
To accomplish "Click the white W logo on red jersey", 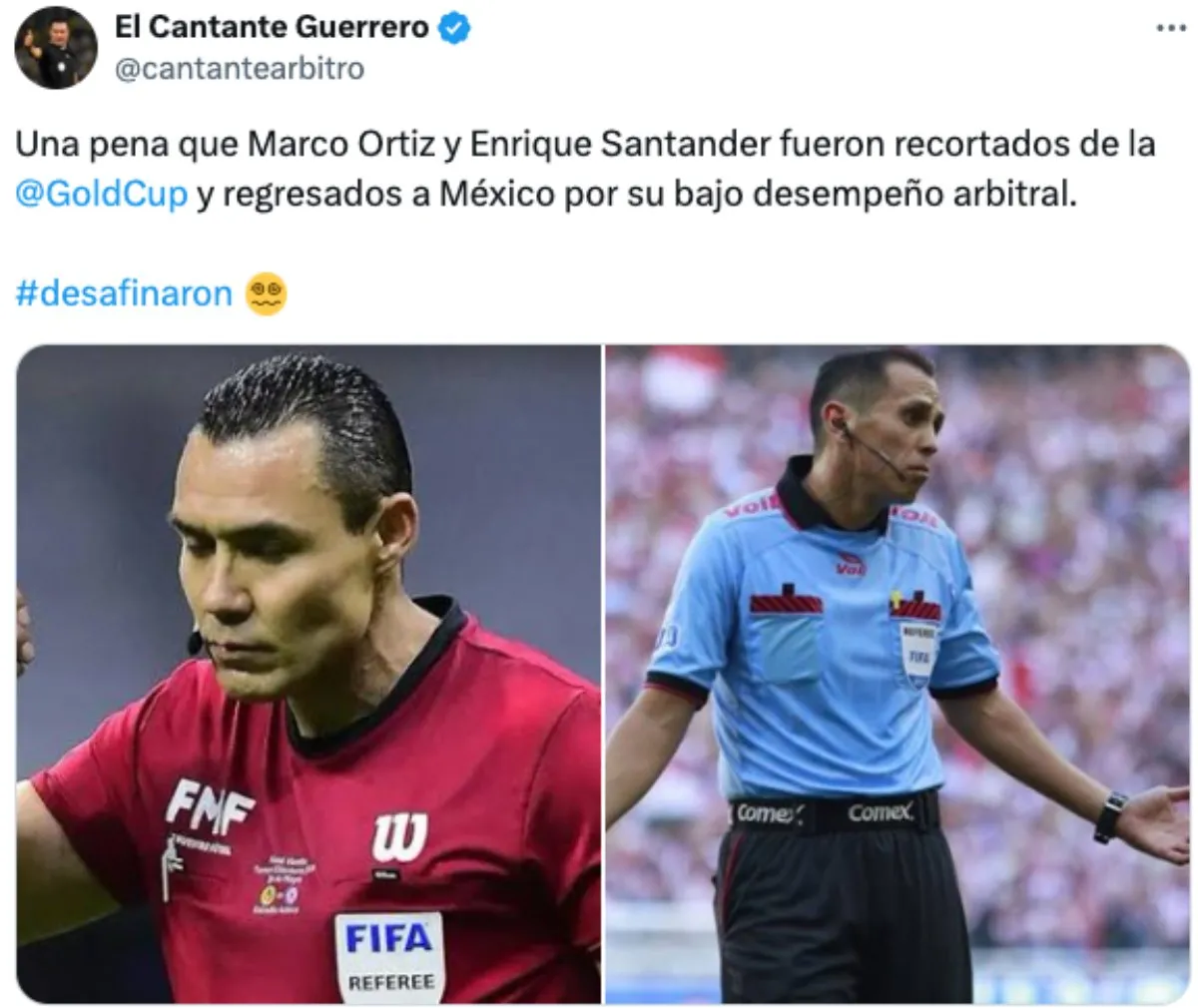I will 399,837.
